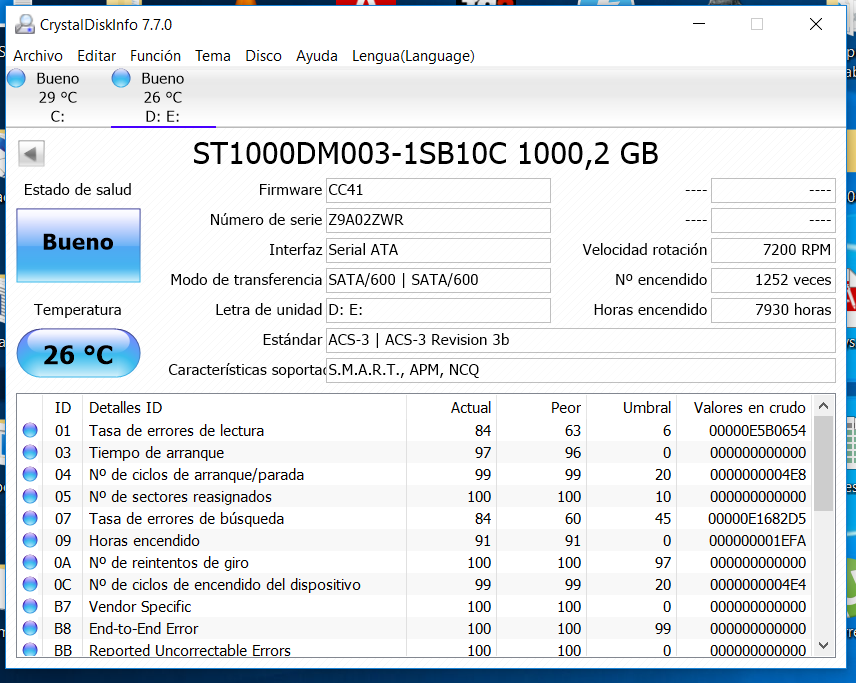Select the C: drive status orb

(16, 79)
